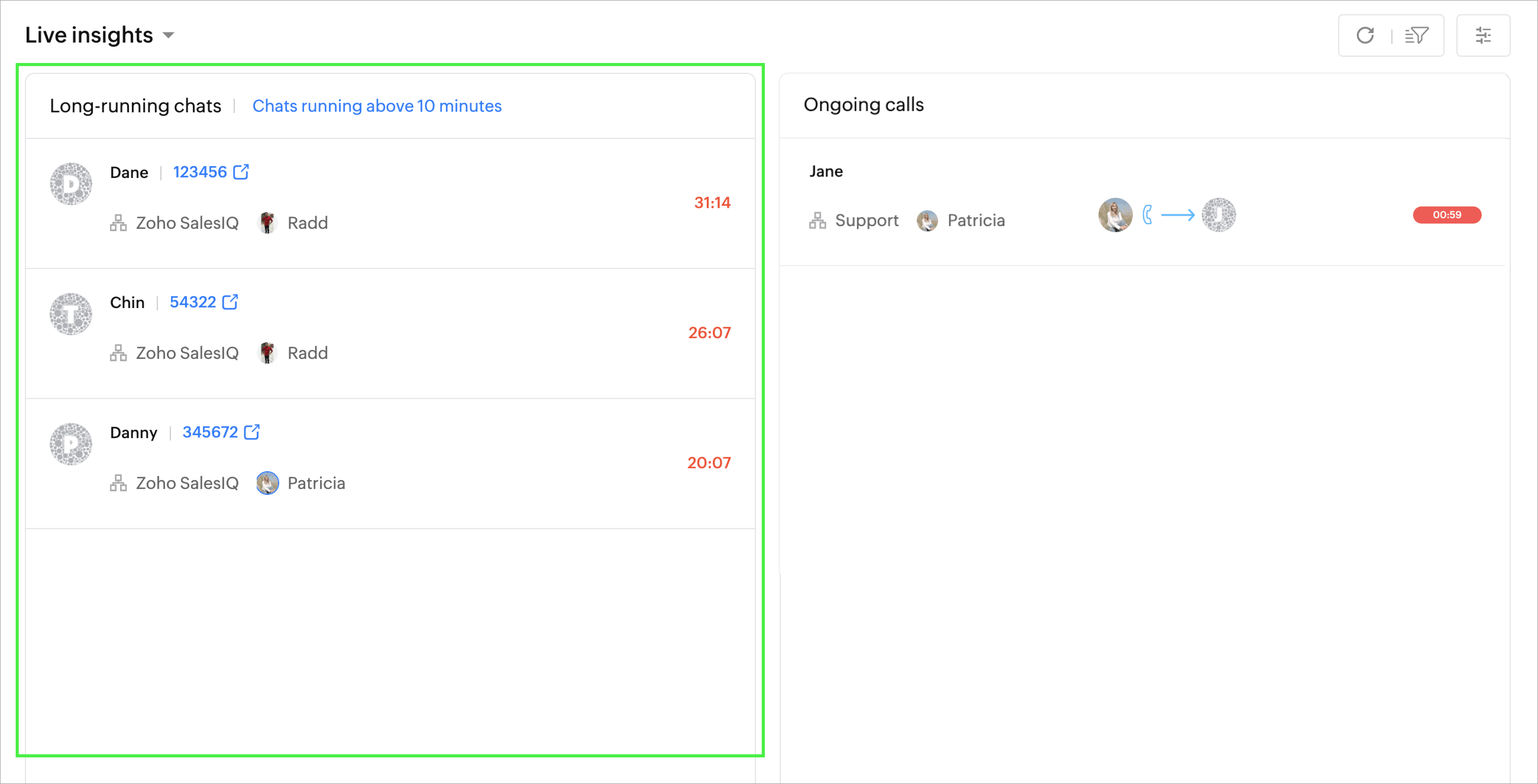Click the refresh icon in the top toolbar
Screen dimensions: 1538x784
(x=1365, y=36)
